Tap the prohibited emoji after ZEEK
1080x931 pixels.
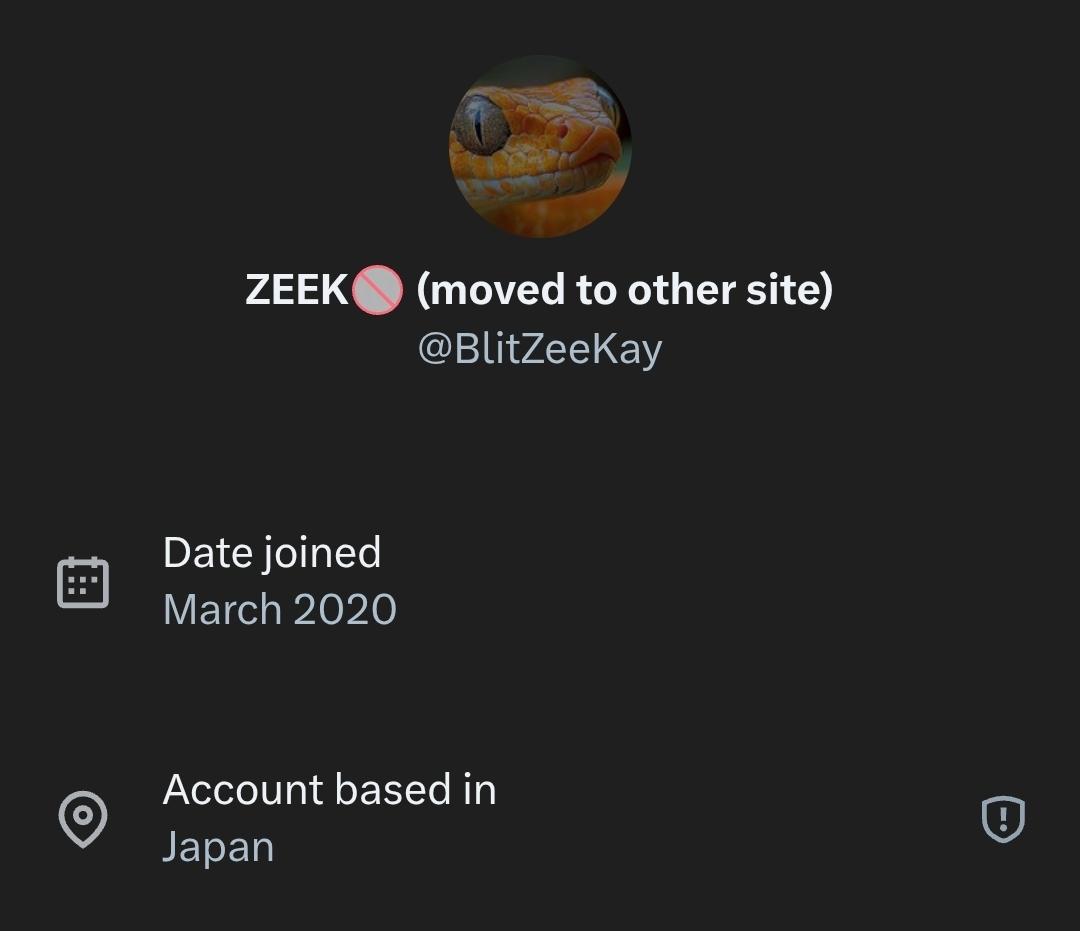(x=377, y=291)
